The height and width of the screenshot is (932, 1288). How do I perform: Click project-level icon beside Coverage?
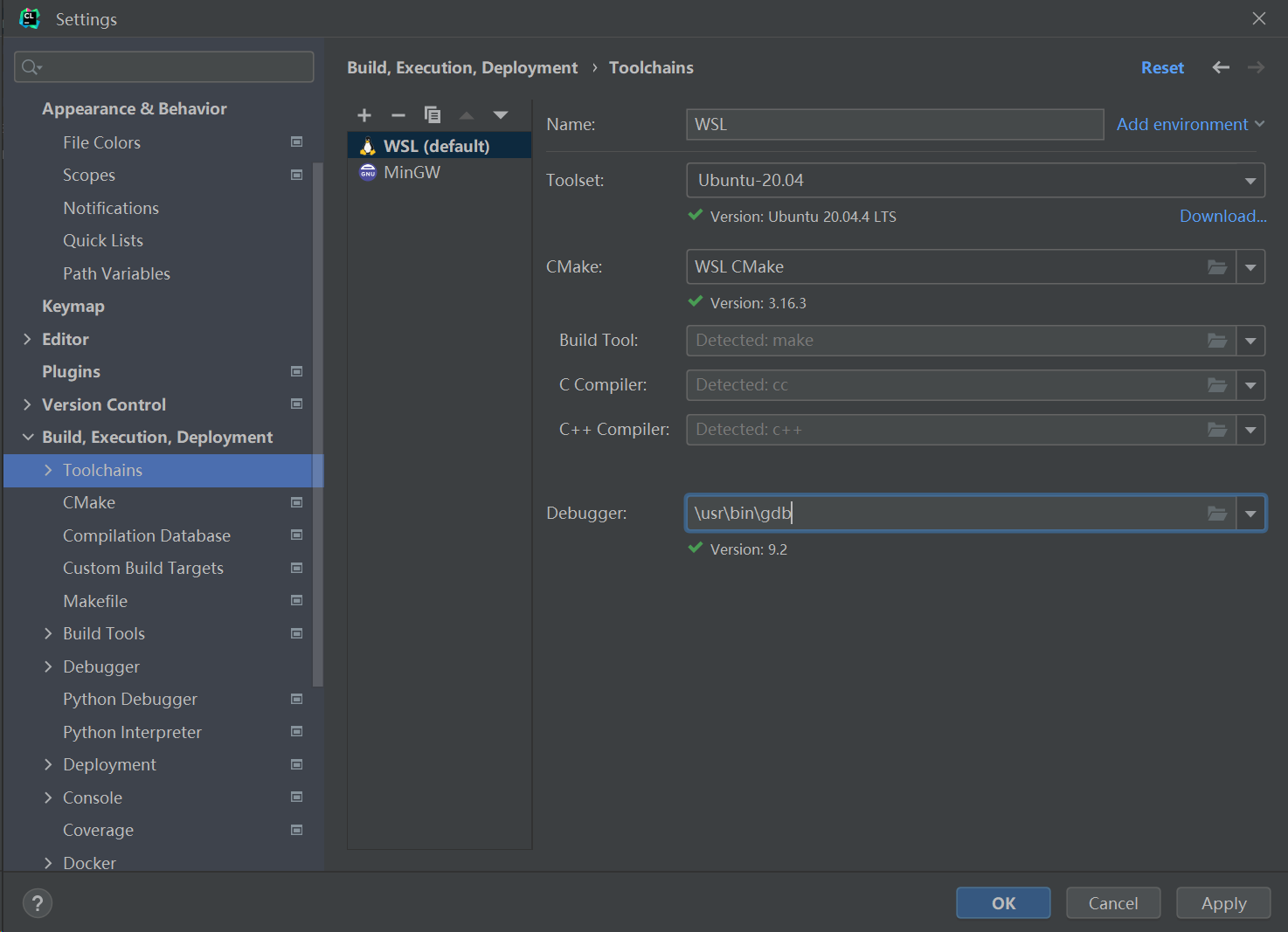(297, 830)
